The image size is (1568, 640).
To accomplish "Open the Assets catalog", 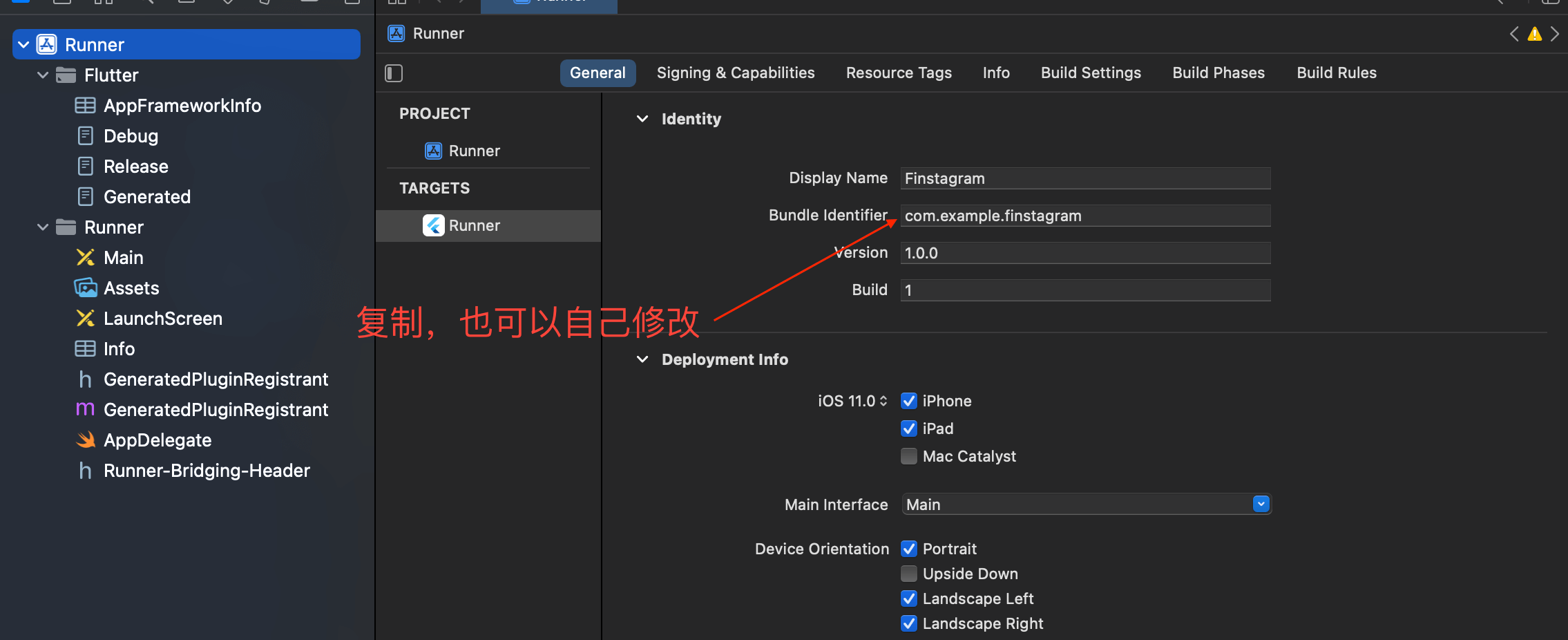I will [x=131, y=288].
